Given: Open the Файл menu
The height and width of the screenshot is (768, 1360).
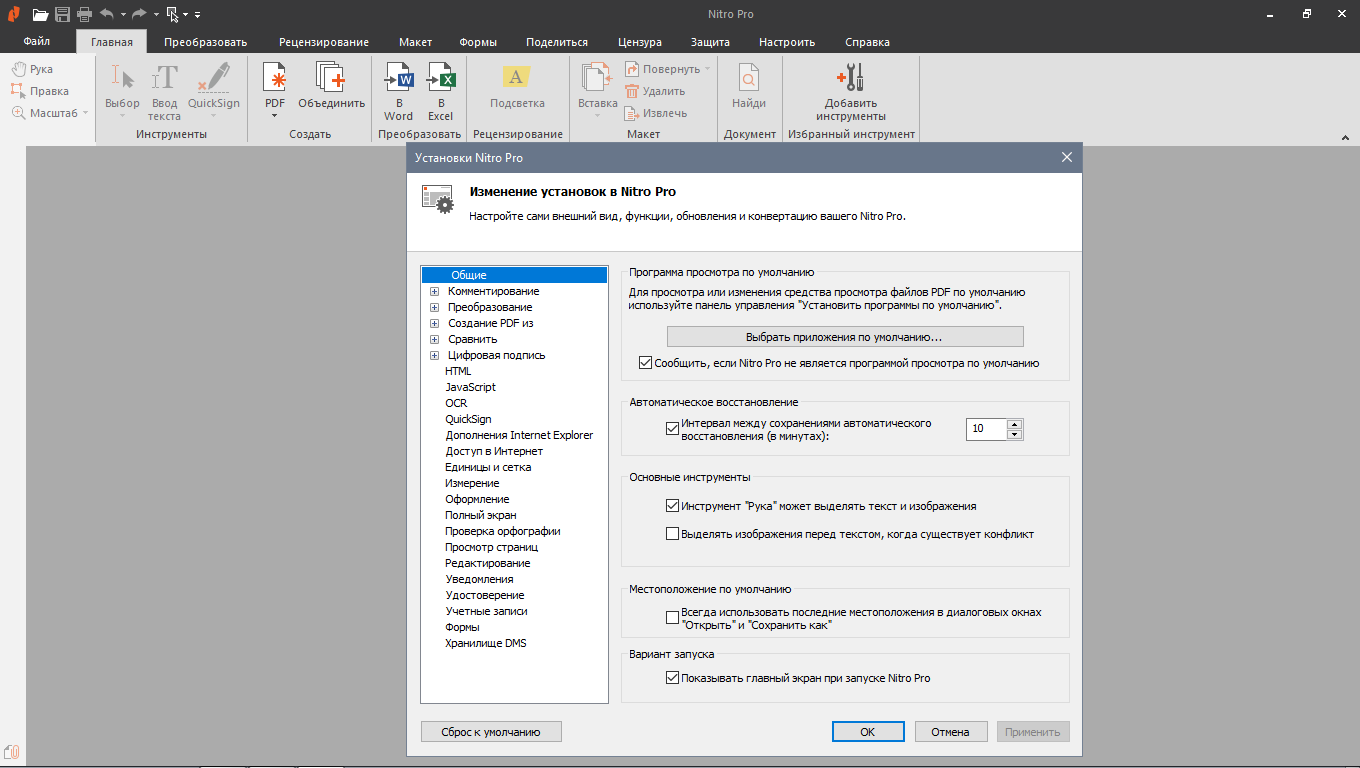Looking at the screenshot, I should (37, 42).
